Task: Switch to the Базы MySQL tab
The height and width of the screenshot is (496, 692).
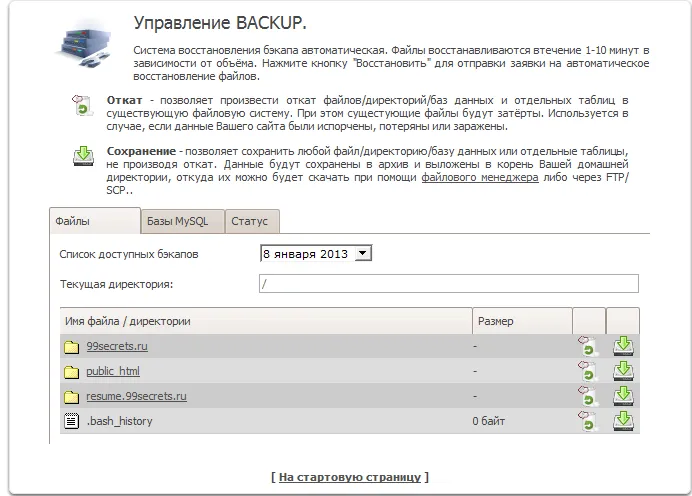Action: click(182, 221)
